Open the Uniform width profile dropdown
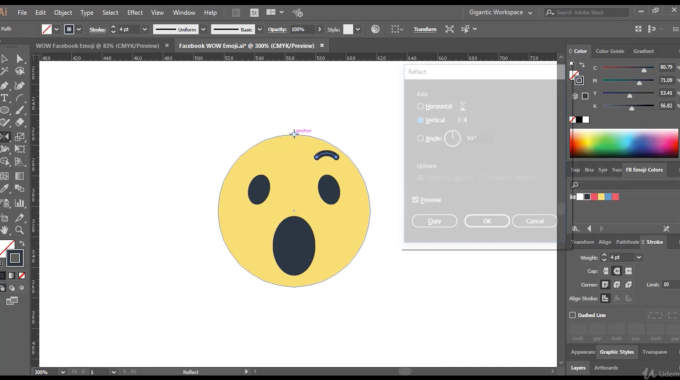Image resolution: width=680 pixels, height=380 pixels. click(x=203, y=29)
